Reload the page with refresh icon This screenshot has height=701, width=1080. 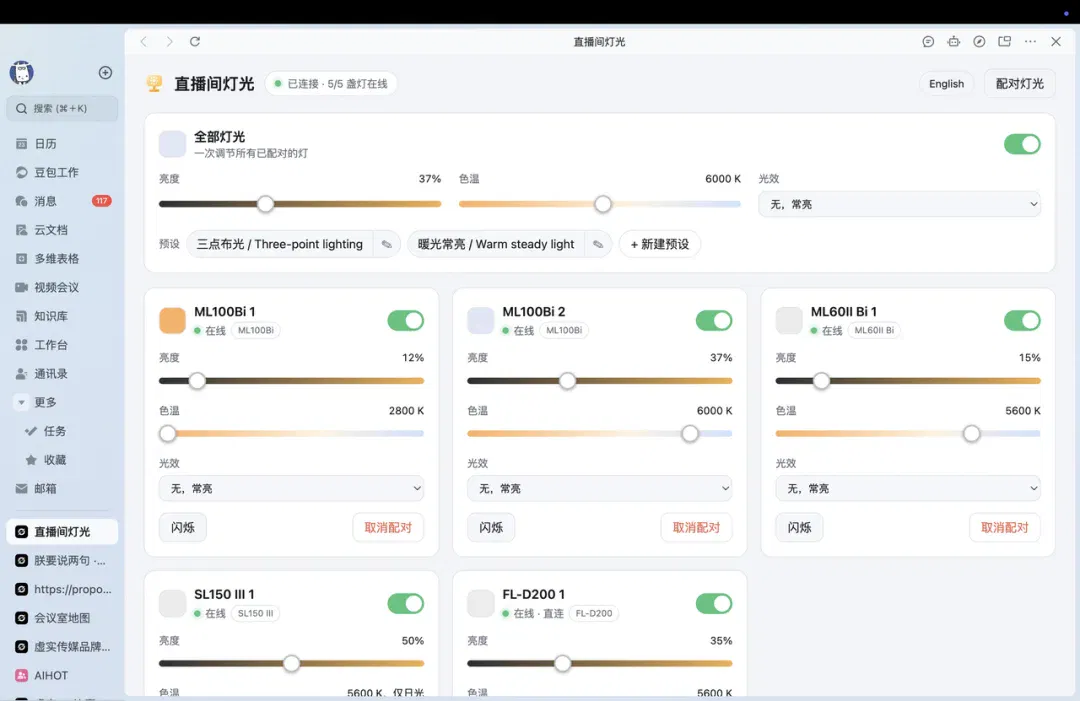point(195,41)
